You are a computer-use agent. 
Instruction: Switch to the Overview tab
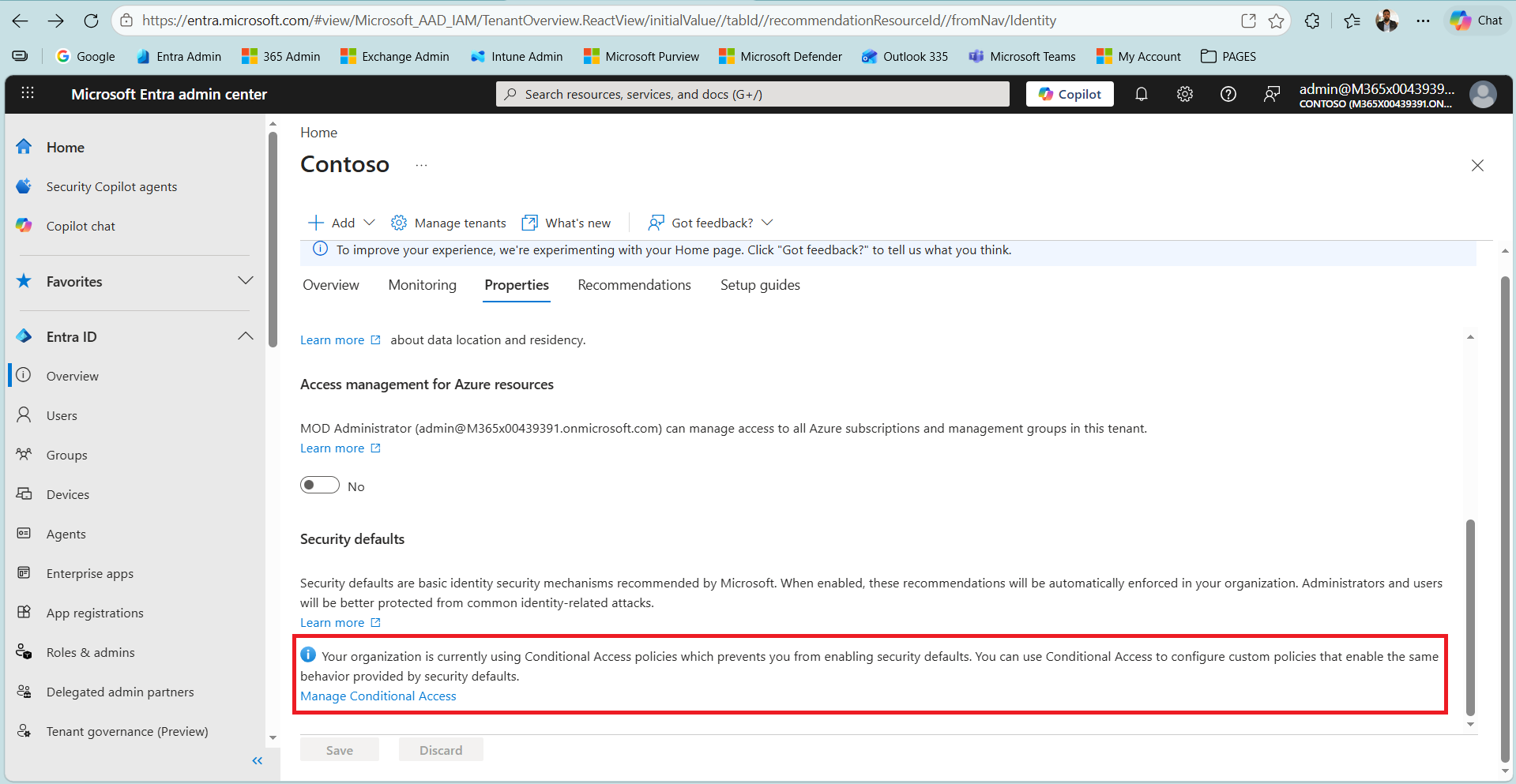point(330,285)
